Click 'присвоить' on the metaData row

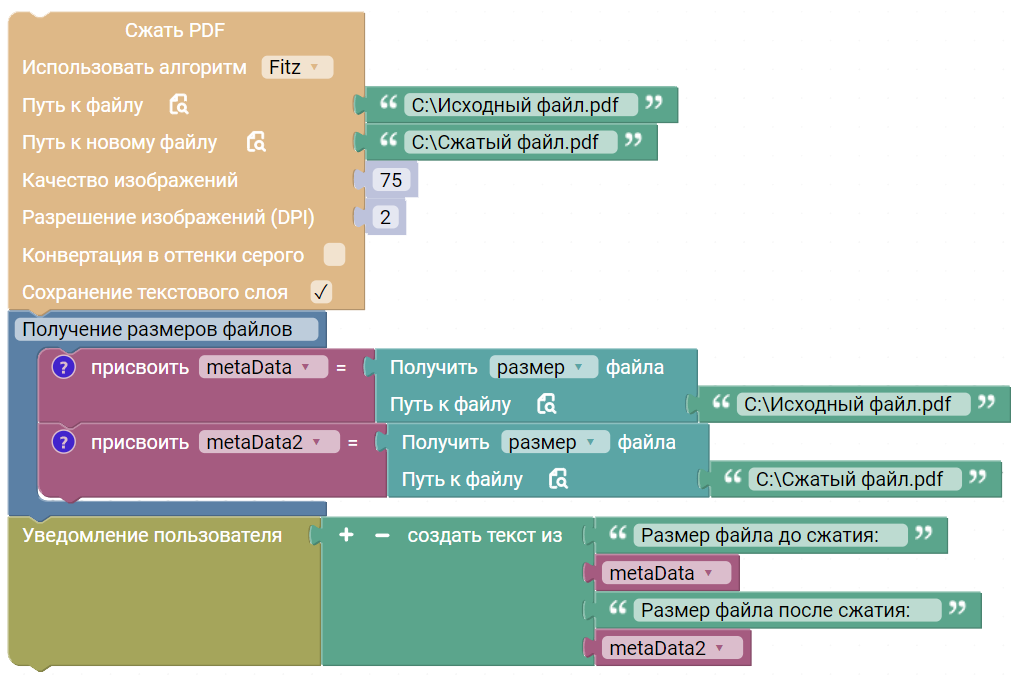(x=140, y=367)
